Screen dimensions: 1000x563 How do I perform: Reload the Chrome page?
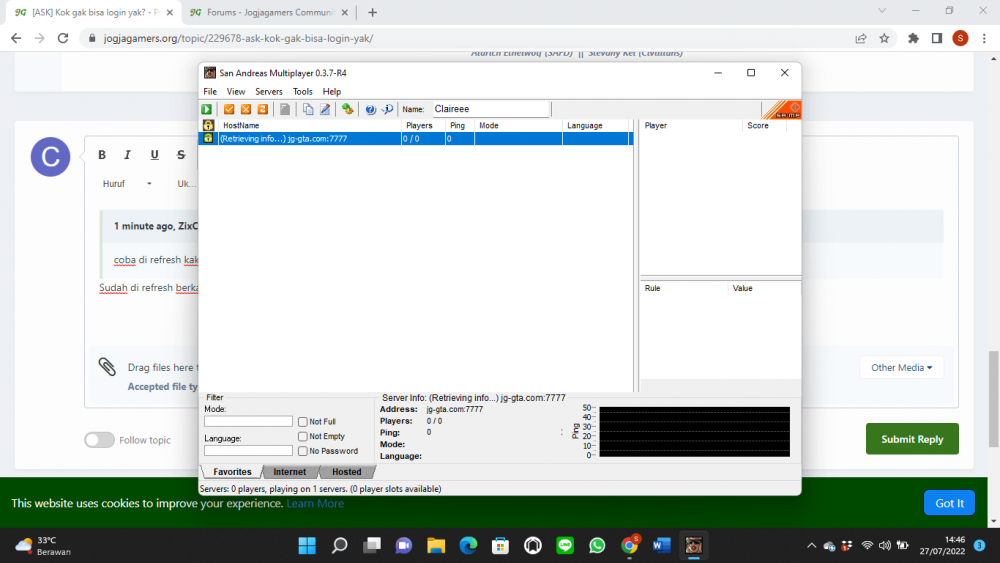pyautogui.click(x=62, y=38)
